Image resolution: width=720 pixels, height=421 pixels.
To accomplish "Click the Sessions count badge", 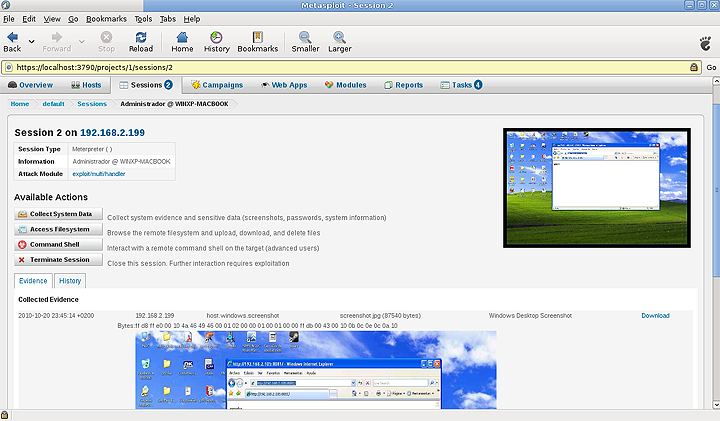I will pyautogui.click(x=169, y=85).
